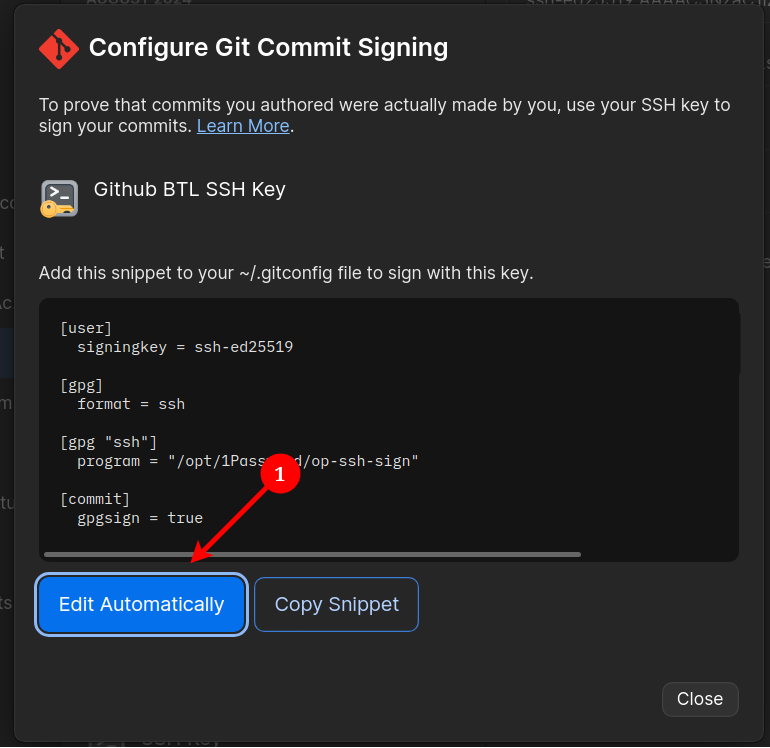Click the [gpg] header in the snippet
This screenshot has height=748, width=770.
click(82, 385)
